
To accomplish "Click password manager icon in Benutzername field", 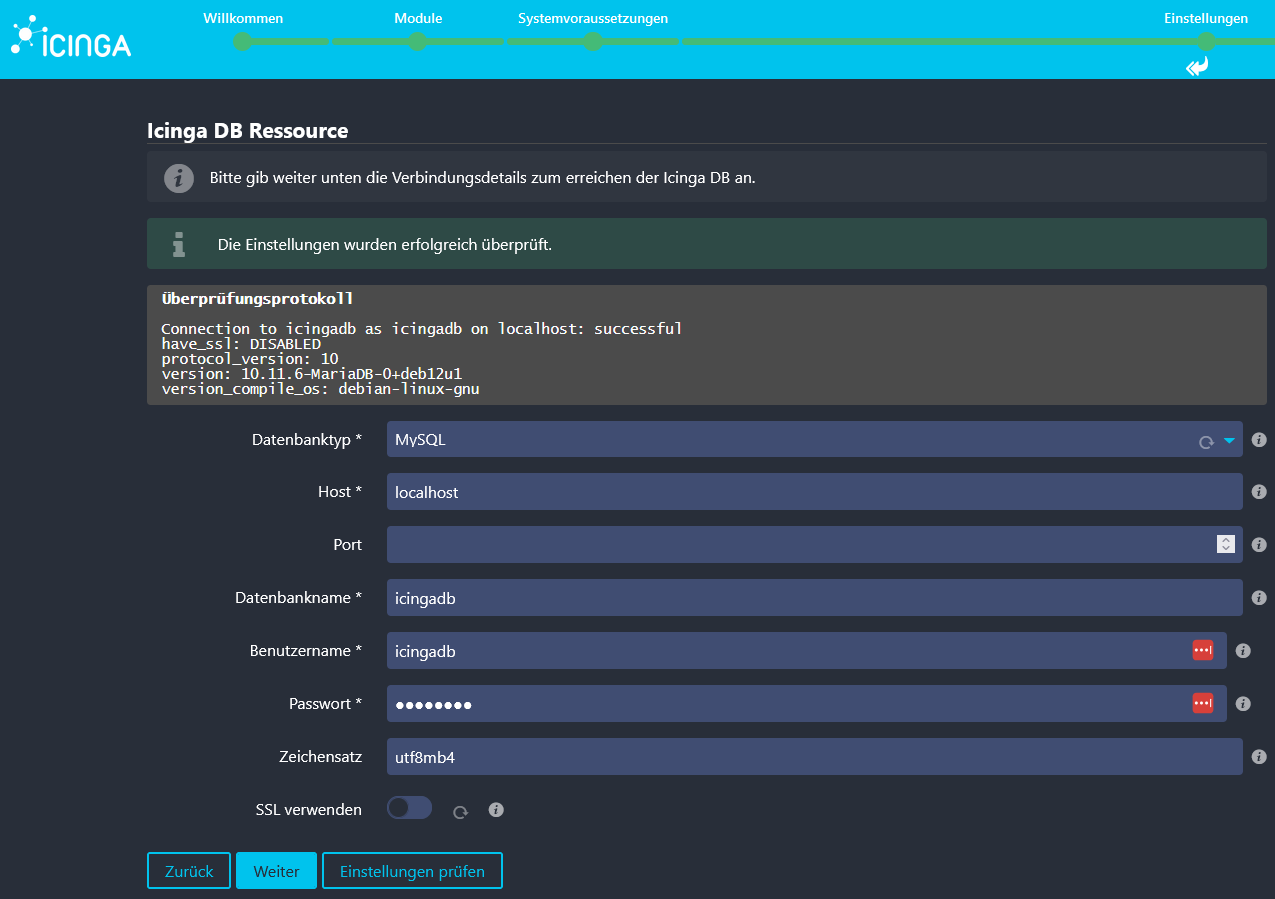I will click(x=1203, y=650).
